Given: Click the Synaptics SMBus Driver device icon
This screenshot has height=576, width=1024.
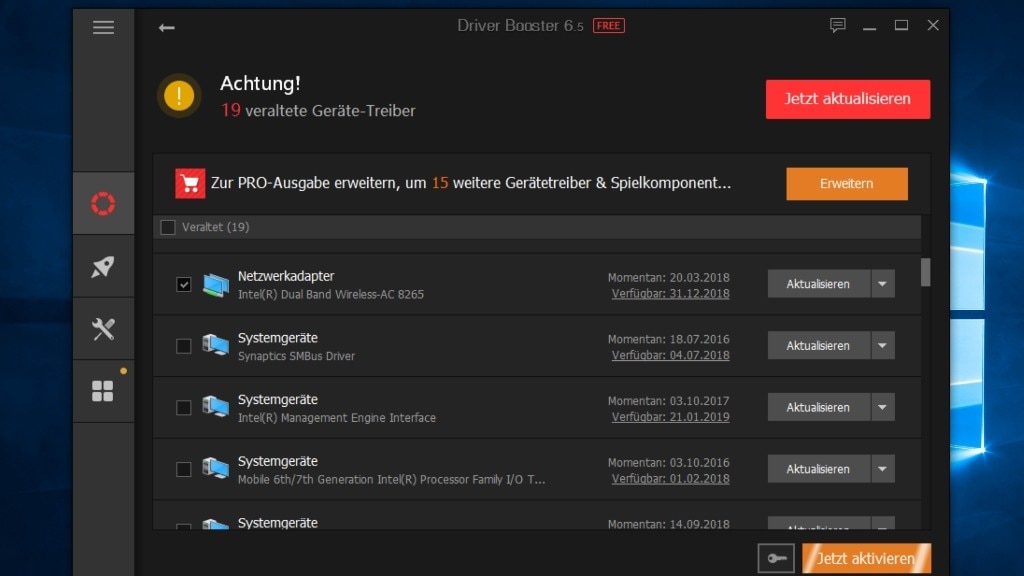Looking at the screenshot, I should [216, 345].
